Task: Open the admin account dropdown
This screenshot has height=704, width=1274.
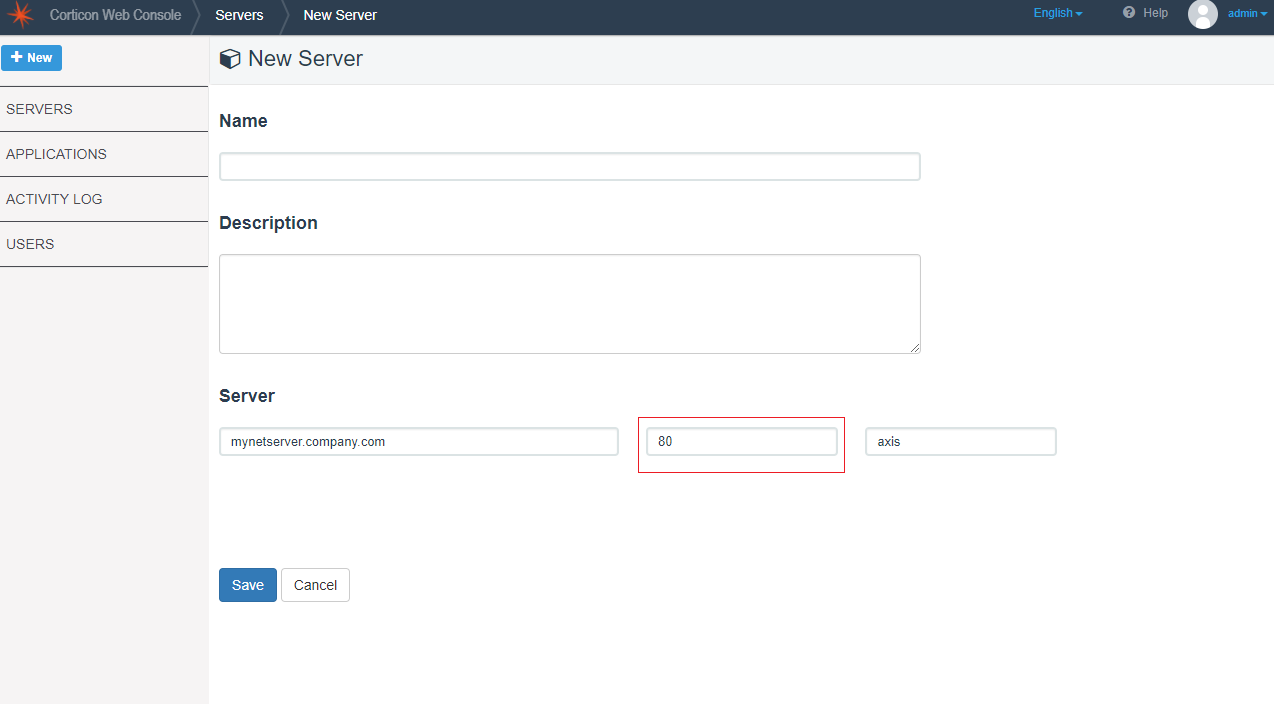Action: tap(1247, 14)
